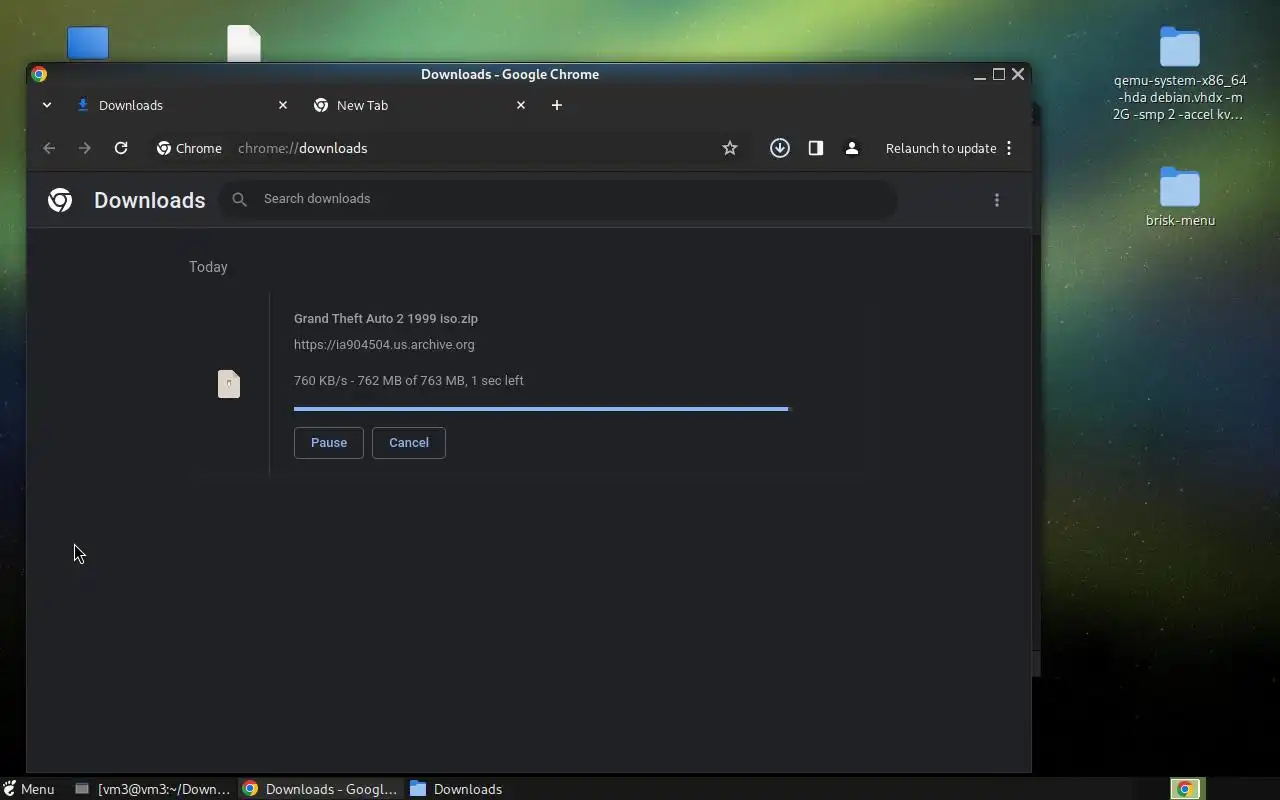Click the download progress bar
1280x800 pixels.
point(541,409)
